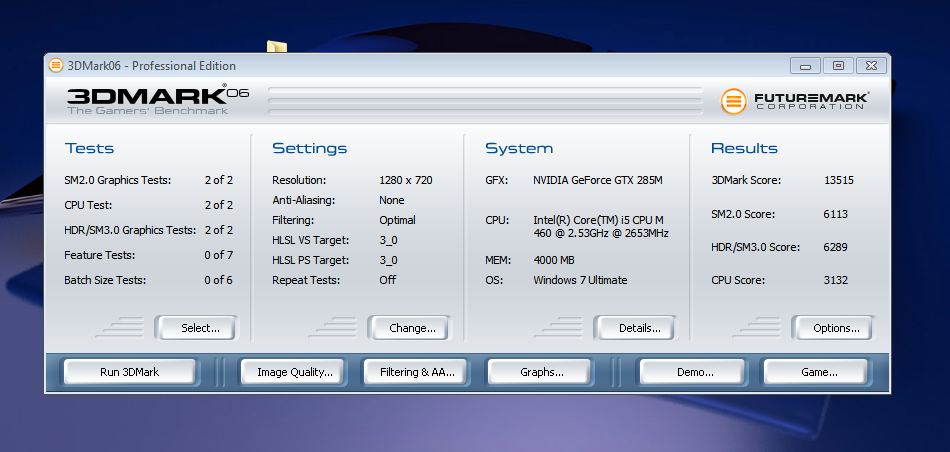Click the 3DMark06 title bar app icon
The width and height of the screenshot is (950, 452).
(x=56, y=65)
